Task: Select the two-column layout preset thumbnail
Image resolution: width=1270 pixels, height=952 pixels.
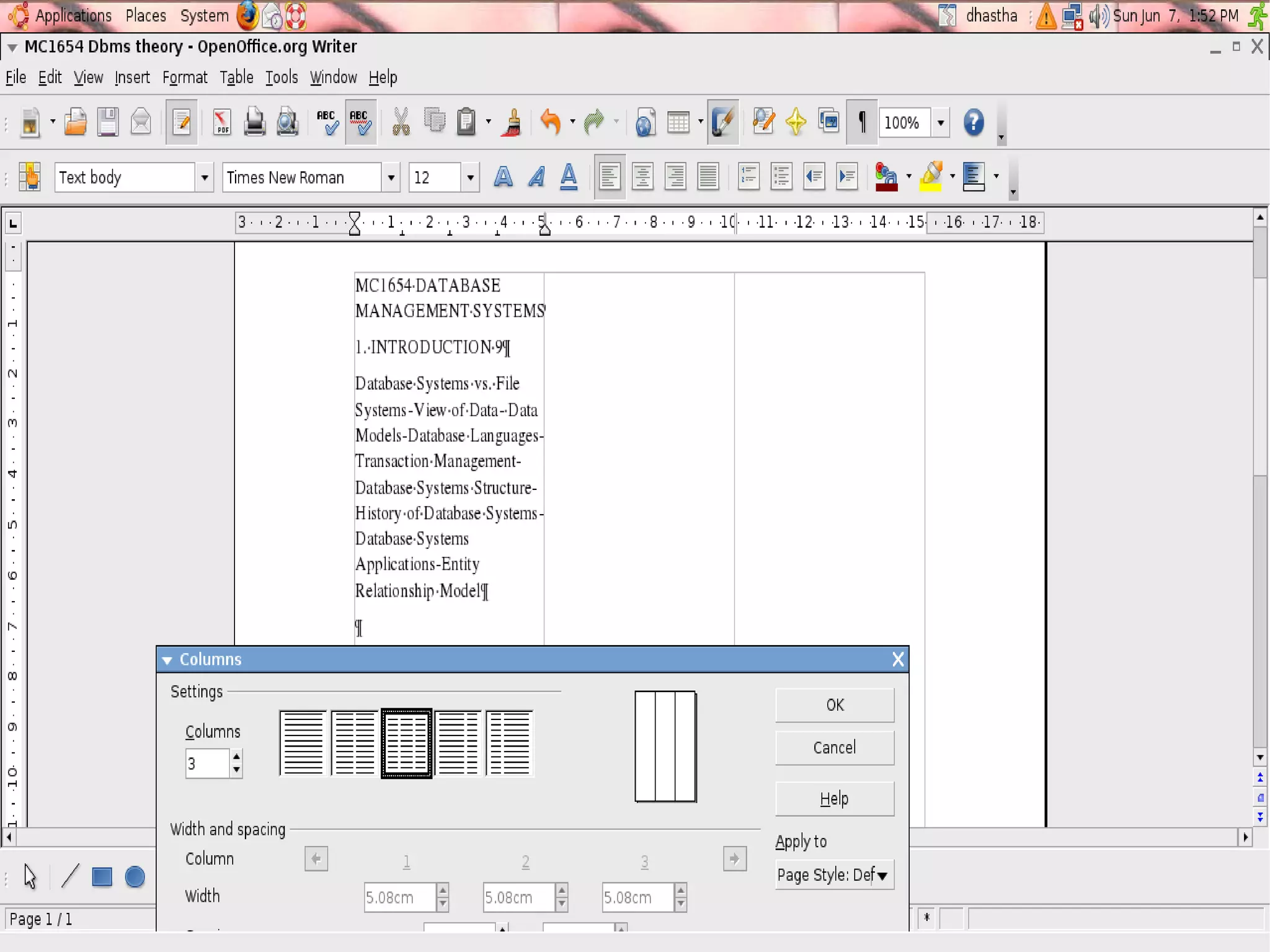Action: (x=354, y=743)
